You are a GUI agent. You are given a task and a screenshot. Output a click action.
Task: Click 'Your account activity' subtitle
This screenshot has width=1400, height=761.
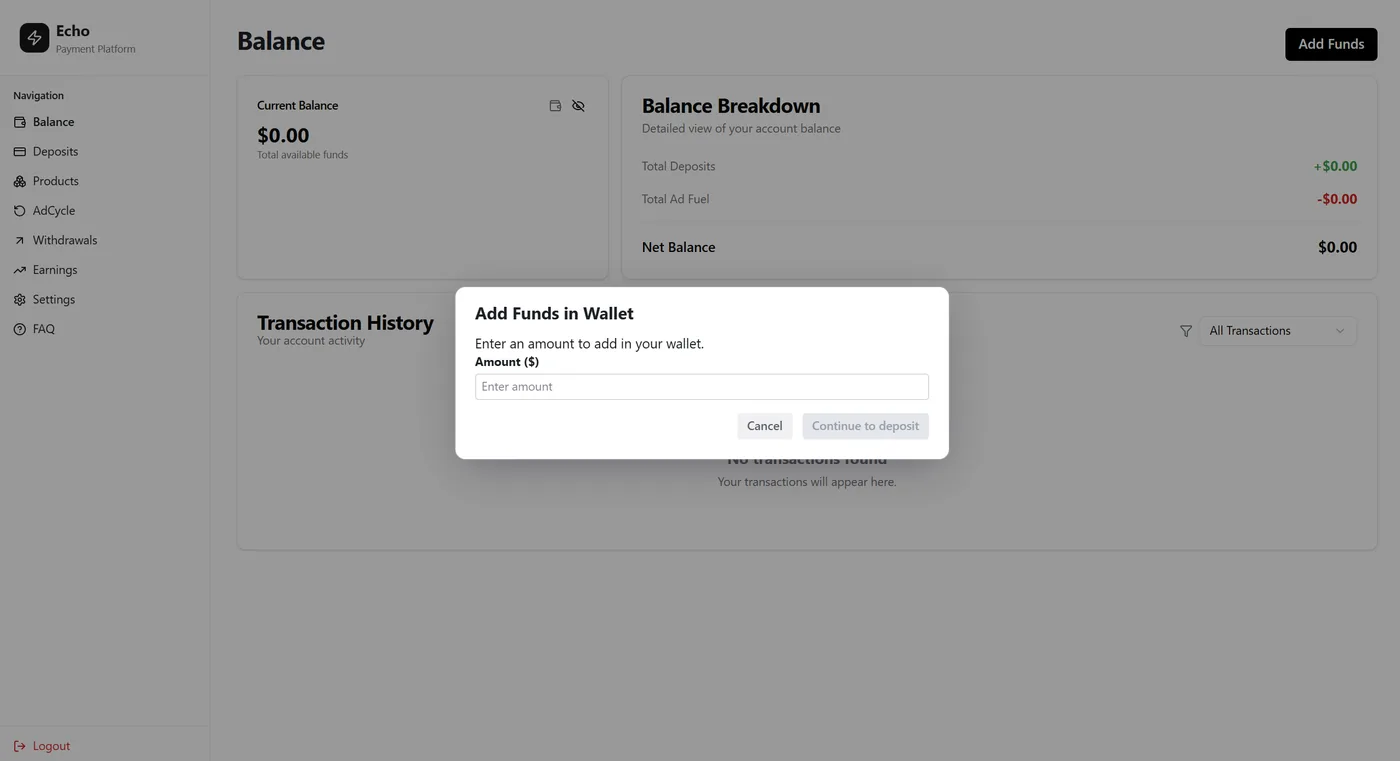coord(311,341)
